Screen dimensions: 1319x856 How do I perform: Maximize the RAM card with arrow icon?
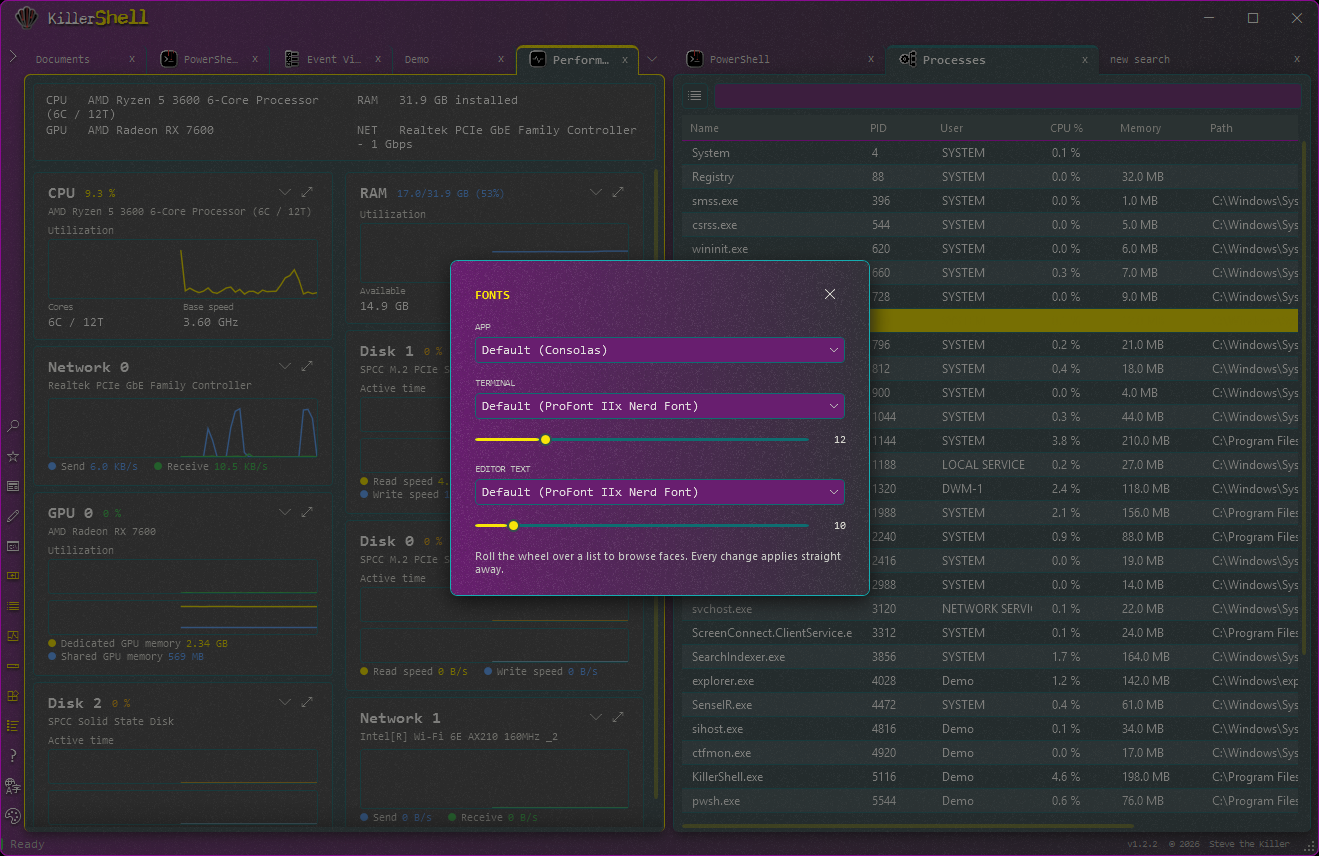click(618, 192)
